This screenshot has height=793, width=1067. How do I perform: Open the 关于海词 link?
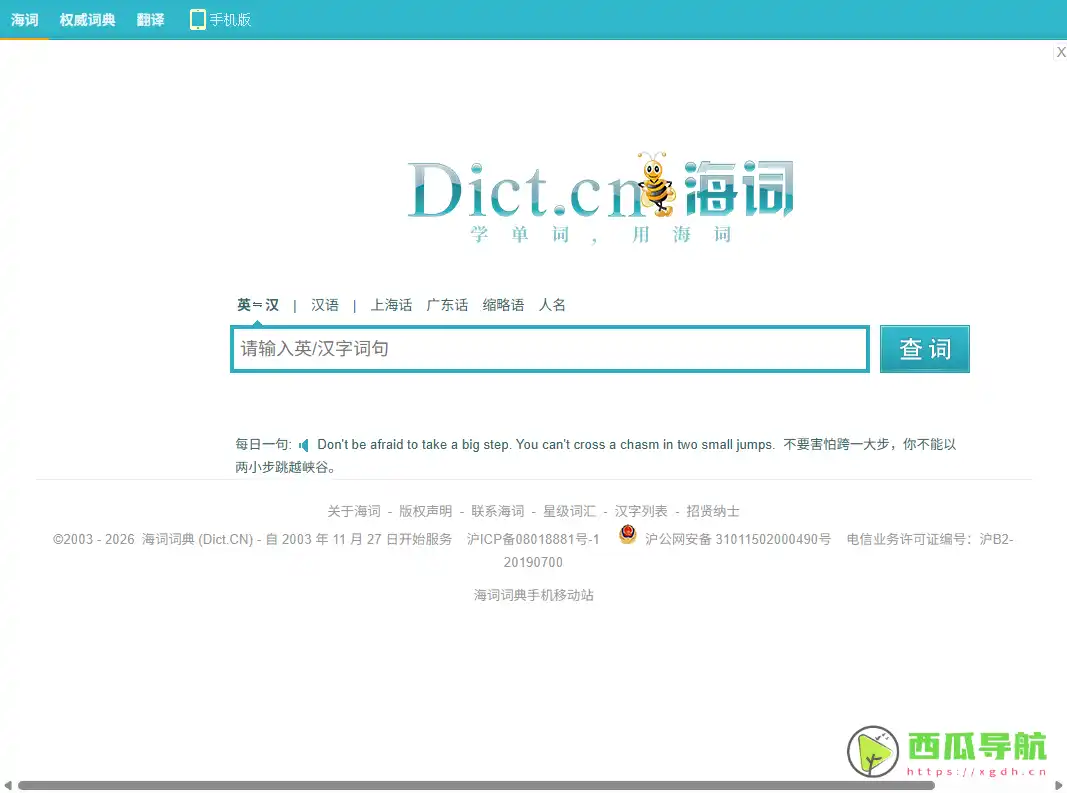354,511
